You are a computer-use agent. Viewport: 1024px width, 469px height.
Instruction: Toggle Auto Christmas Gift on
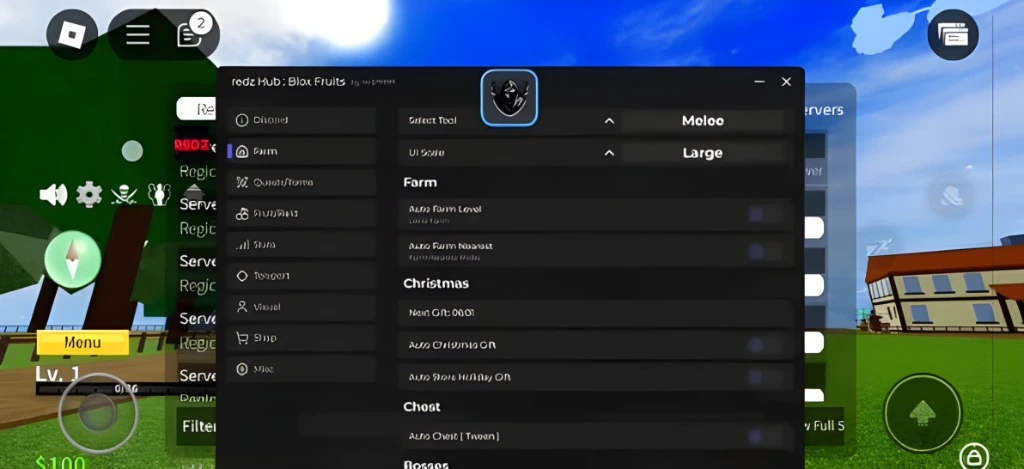coord(765,345)
